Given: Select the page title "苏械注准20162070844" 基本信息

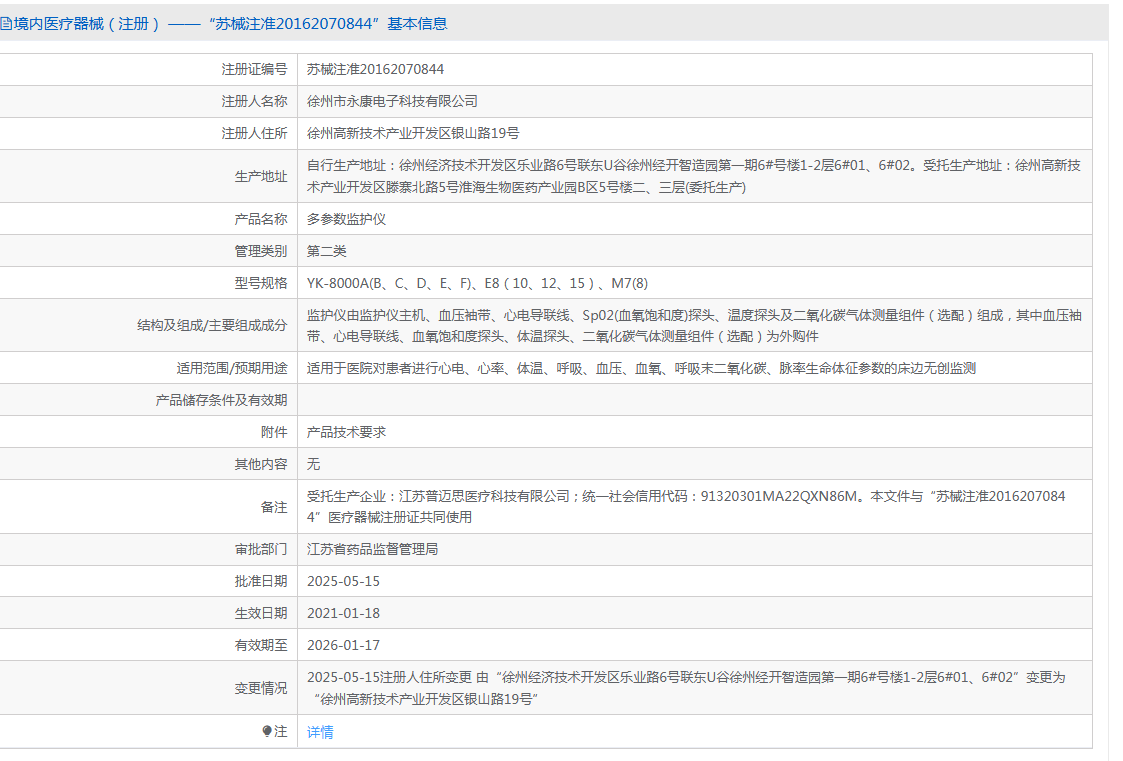Looking at the screenshot, I should pyautogui.click(x=328, y=24).
